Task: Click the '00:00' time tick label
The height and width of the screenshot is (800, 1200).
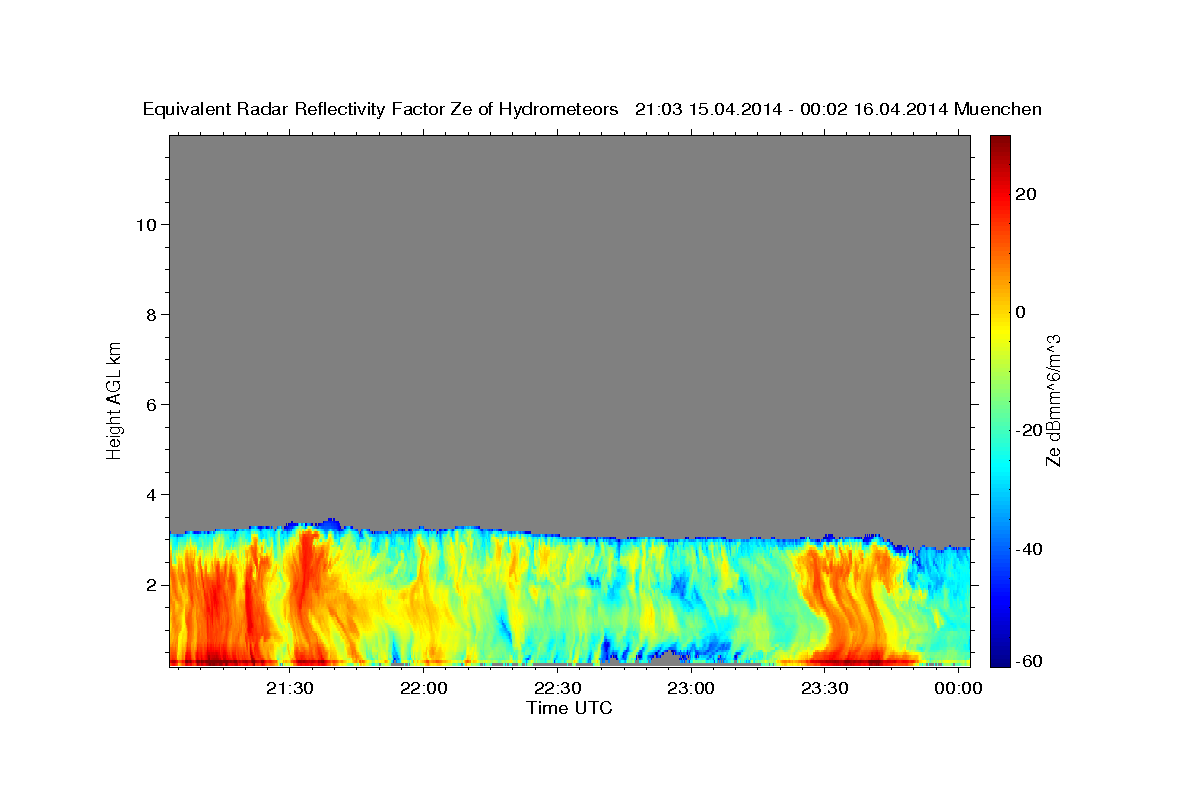Action: pos(957,688)
